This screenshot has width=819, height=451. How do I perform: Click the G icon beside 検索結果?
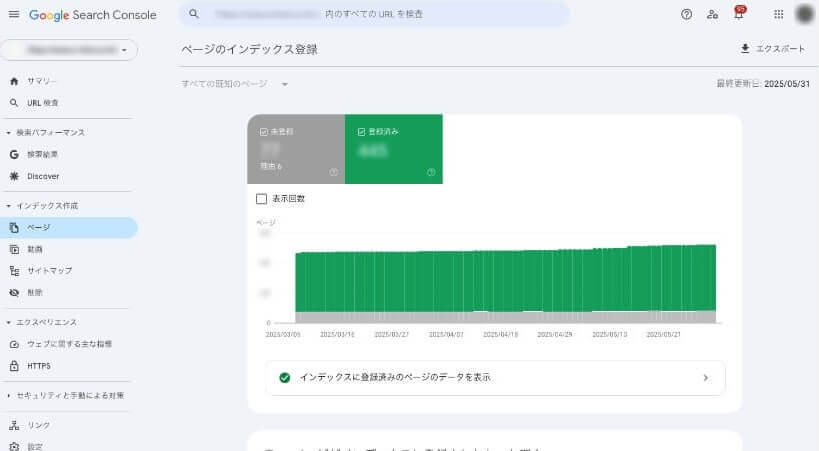coord(14,154)
